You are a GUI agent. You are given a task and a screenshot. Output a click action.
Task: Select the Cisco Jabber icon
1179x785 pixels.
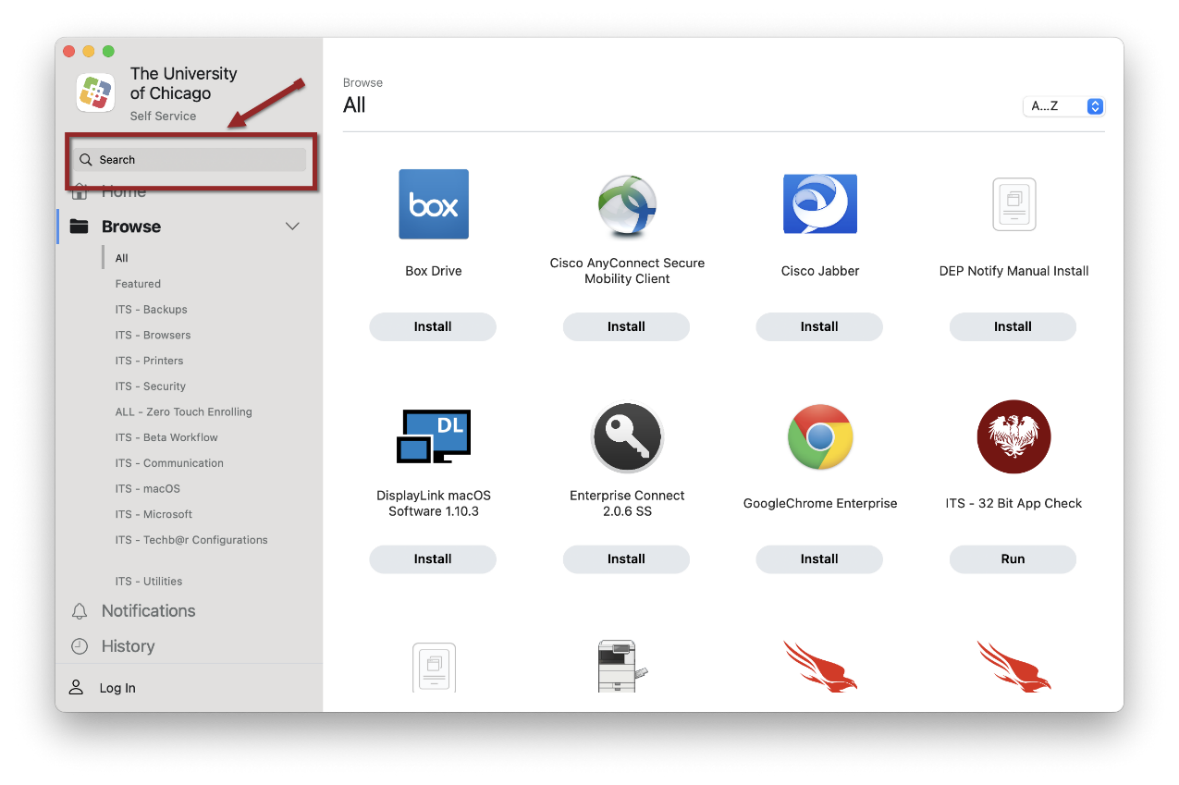coord(819,204)
